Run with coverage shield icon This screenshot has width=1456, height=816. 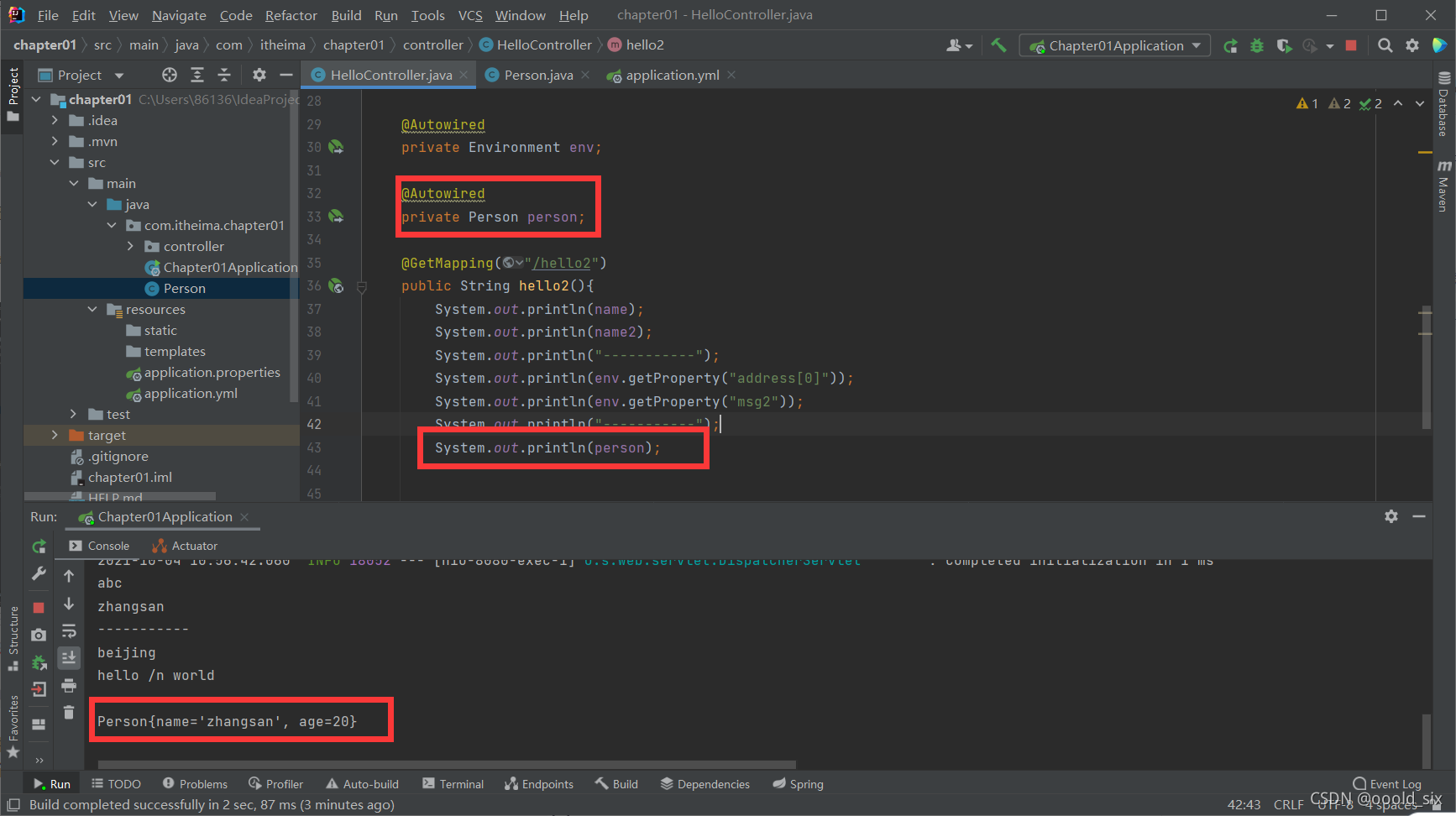coord(1284,45)
